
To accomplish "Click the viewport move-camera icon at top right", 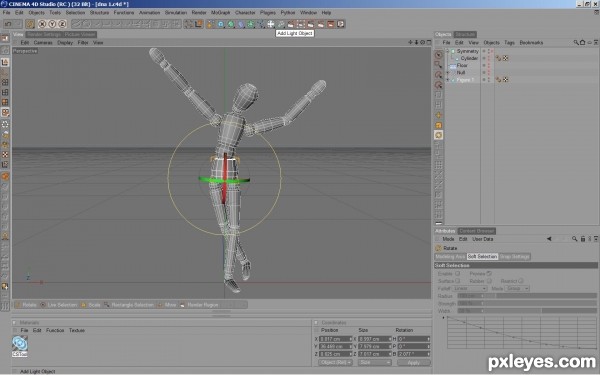I will coord(410,42).
